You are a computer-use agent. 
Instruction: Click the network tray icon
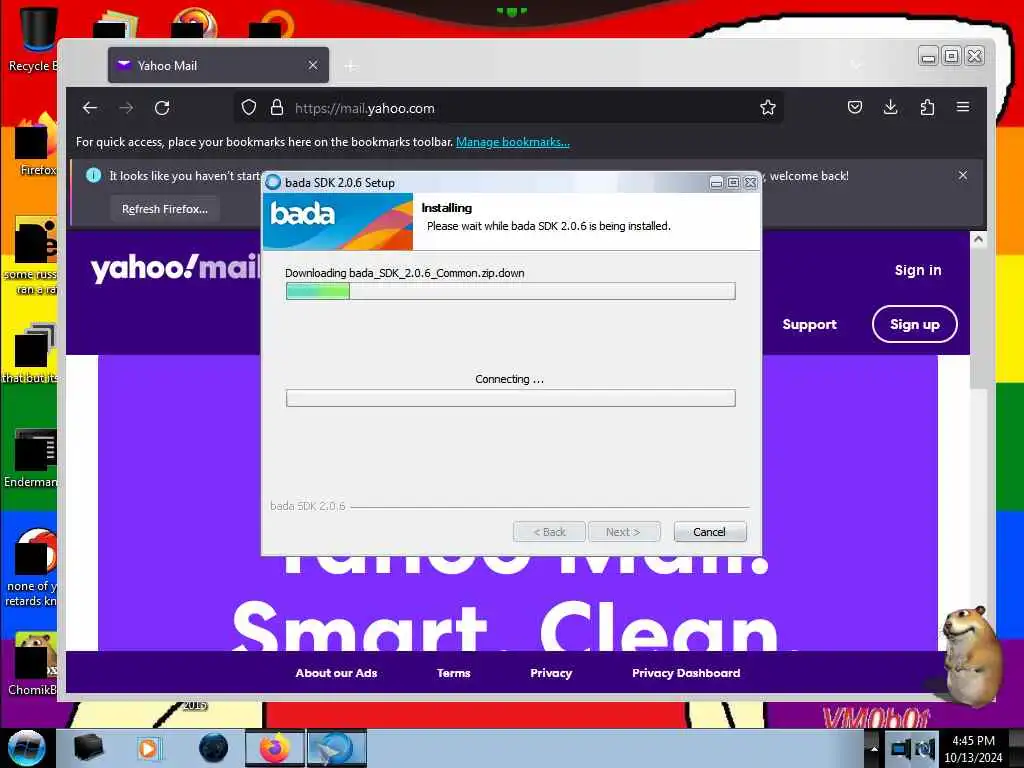(x=901, y=748)
